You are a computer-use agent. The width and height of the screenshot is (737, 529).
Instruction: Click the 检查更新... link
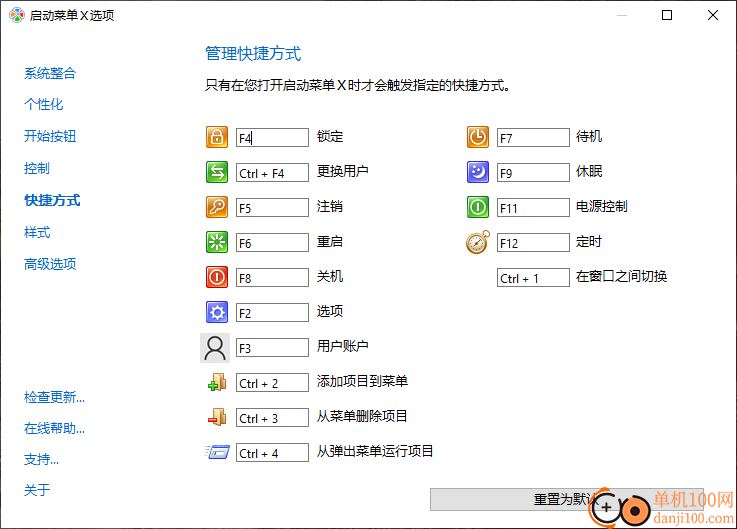55,397
